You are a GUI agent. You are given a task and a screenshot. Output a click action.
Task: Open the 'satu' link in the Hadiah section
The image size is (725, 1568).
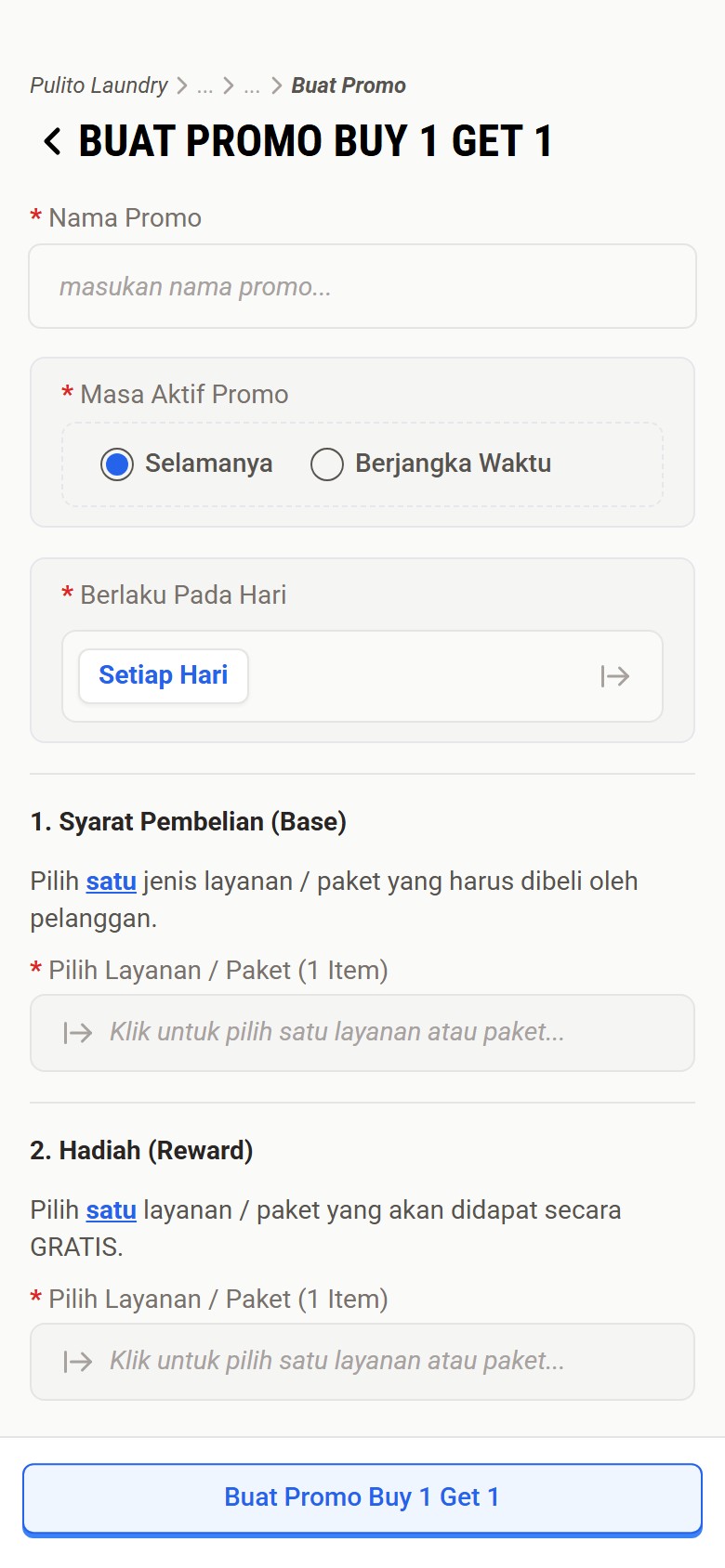click(110, 1209)
